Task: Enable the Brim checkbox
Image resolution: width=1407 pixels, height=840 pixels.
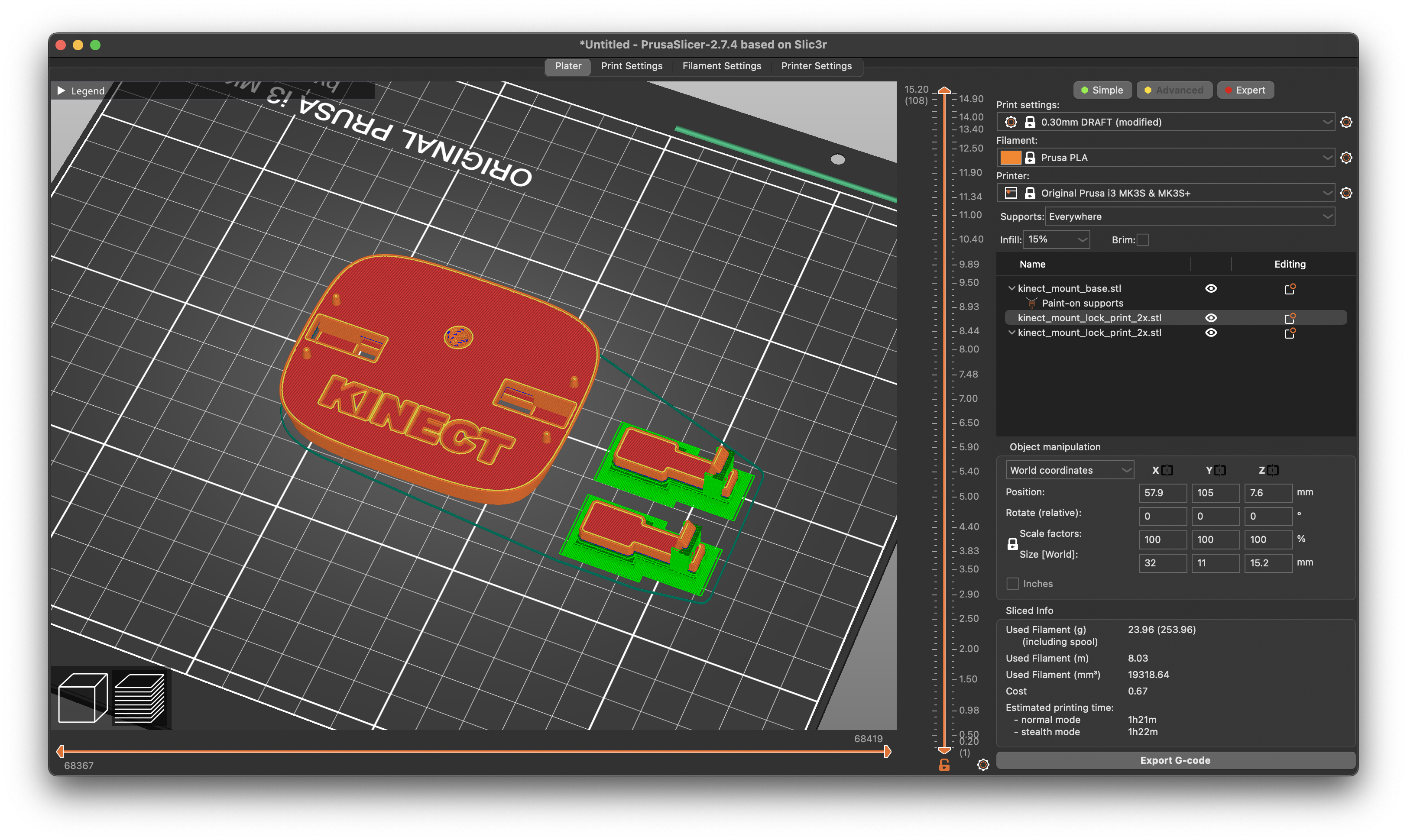Action: pyautogui.click(x=1143, y=240)
